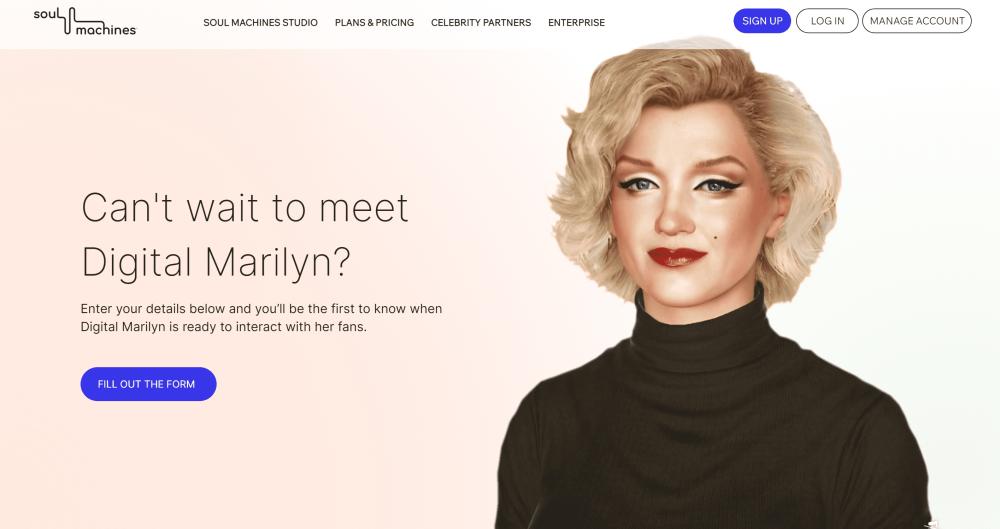The height and width of the screenshot is (529, 1000).
Task: Open the Log In page
Action: pos(827,21)
